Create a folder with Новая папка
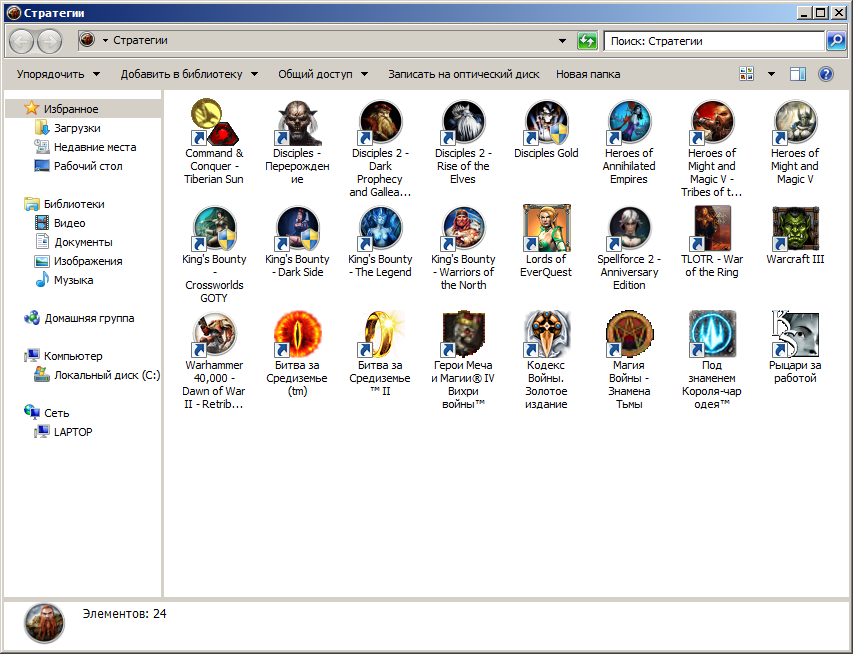The height and width of the screenshot is (654, 853). pos(588,74)
